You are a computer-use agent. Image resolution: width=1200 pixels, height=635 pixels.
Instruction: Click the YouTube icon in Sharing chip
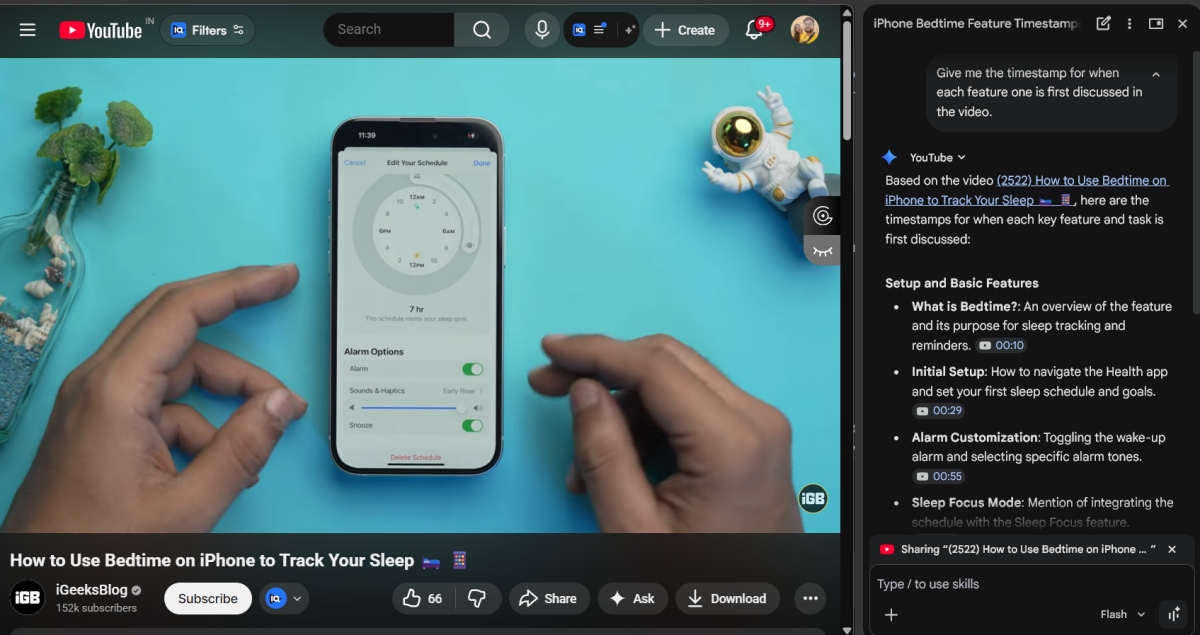click(x=886, y=549)
